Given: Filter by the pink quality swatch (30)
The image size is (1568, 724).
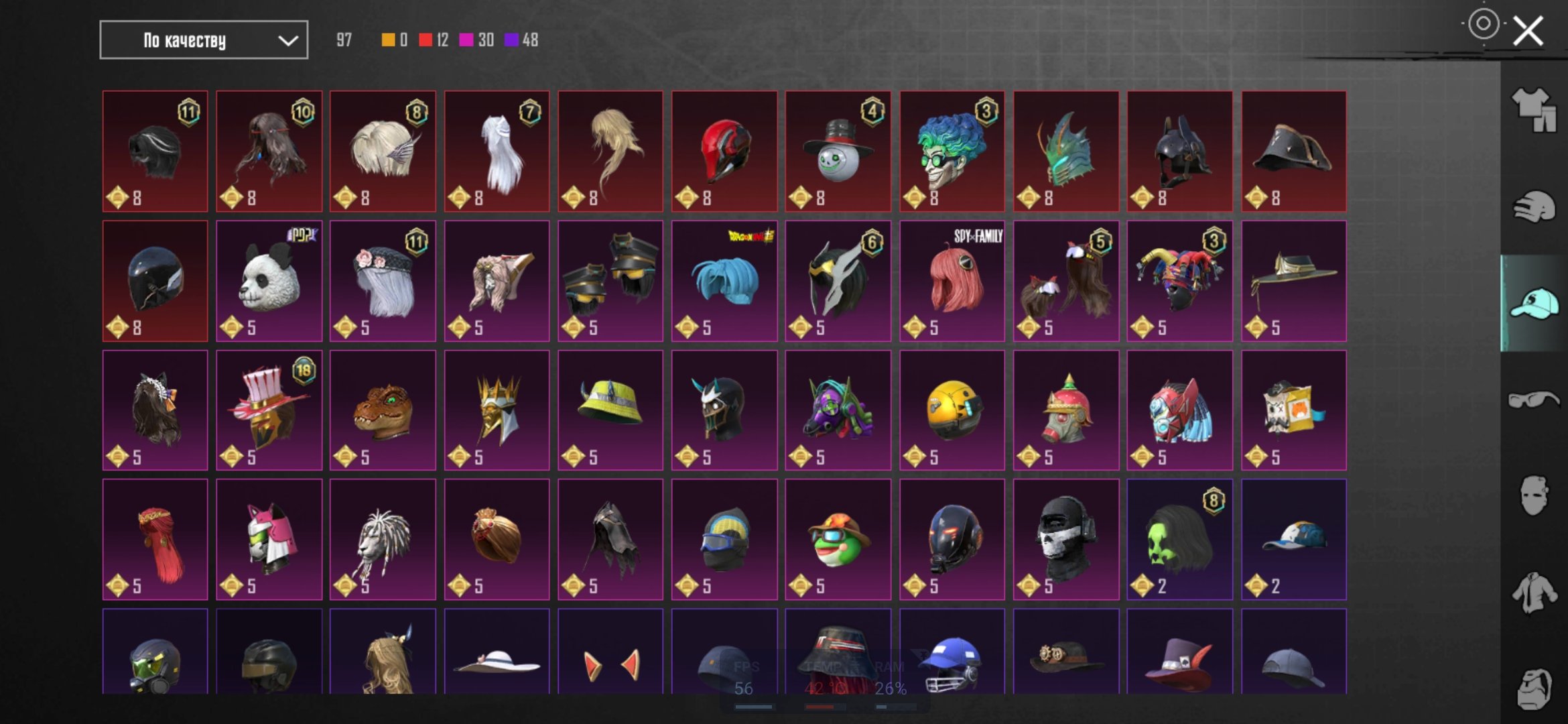Looking at the screenshot, I should coord(476,40).
